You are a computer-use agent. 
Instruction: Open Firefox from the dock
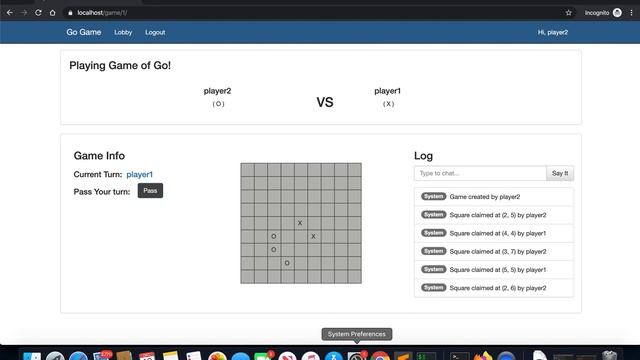483,355
